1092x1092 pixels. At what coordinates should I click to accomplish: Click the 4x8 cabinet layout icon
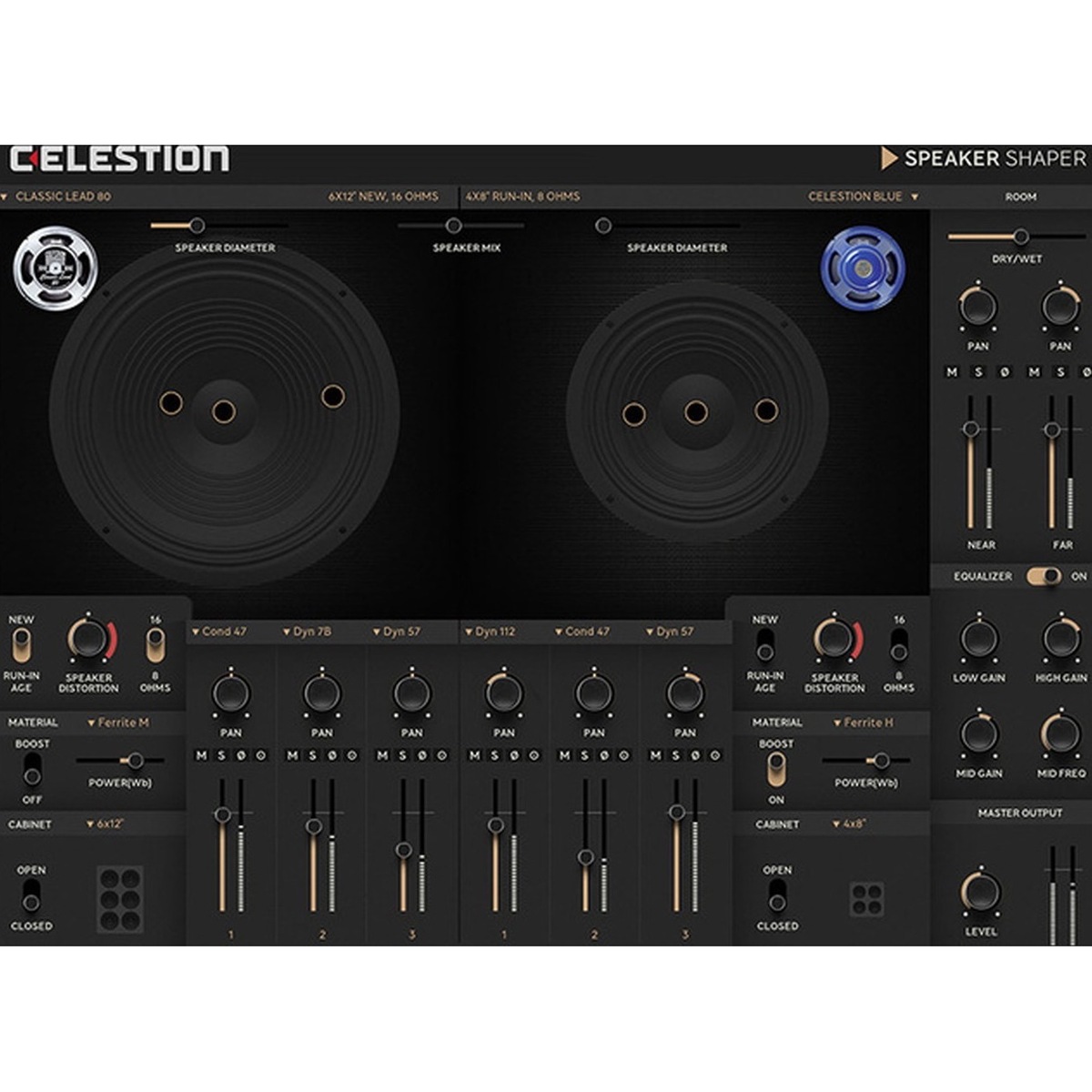[x=866, y=899]
